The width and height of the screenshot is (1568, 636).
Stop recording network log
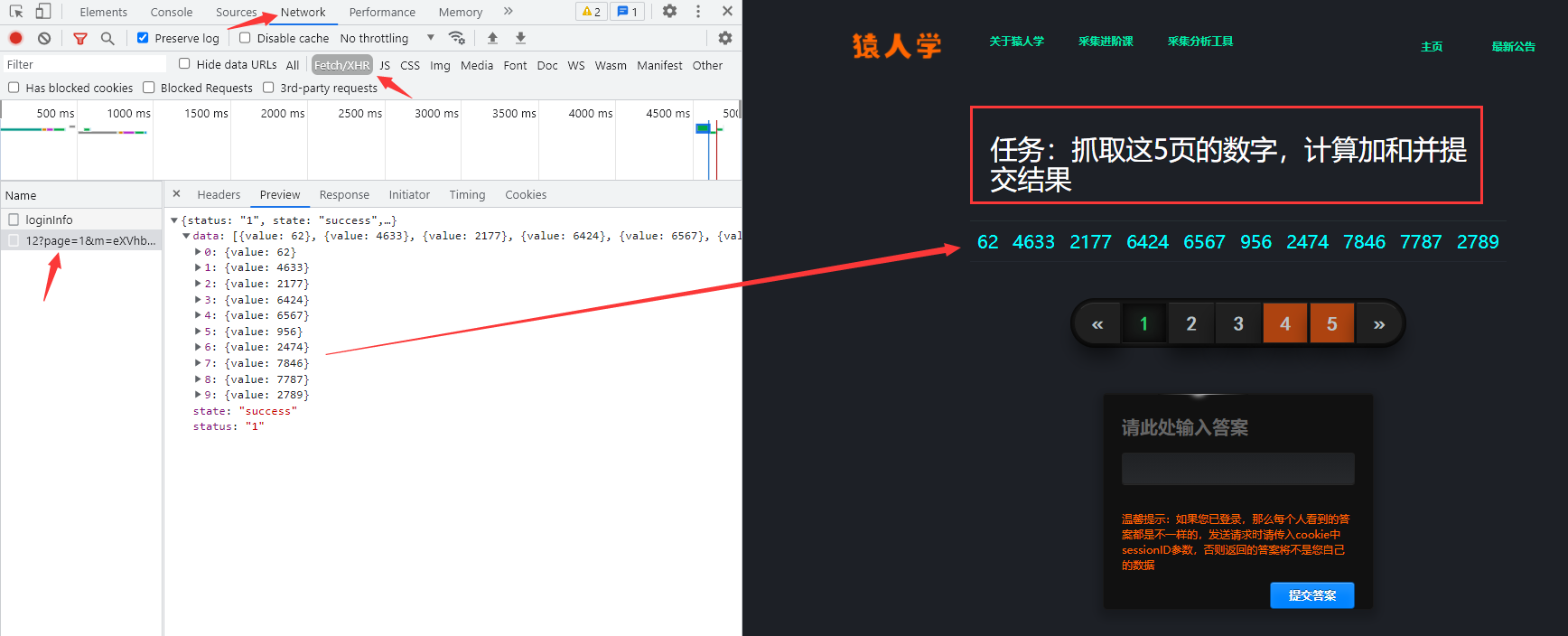[x=16, y=38]
